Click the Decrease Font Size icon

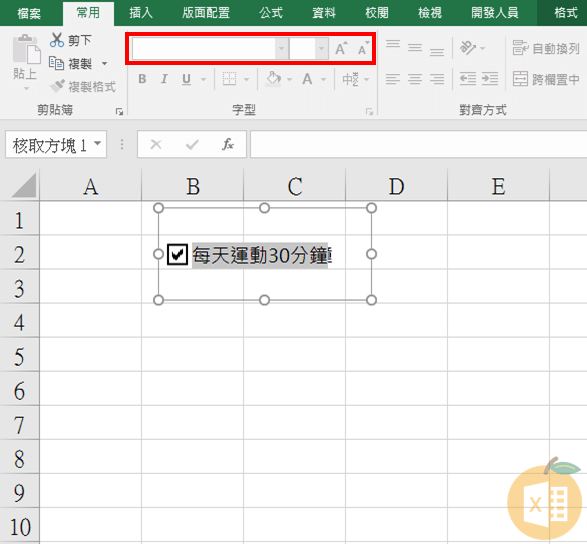click(363, 48)
